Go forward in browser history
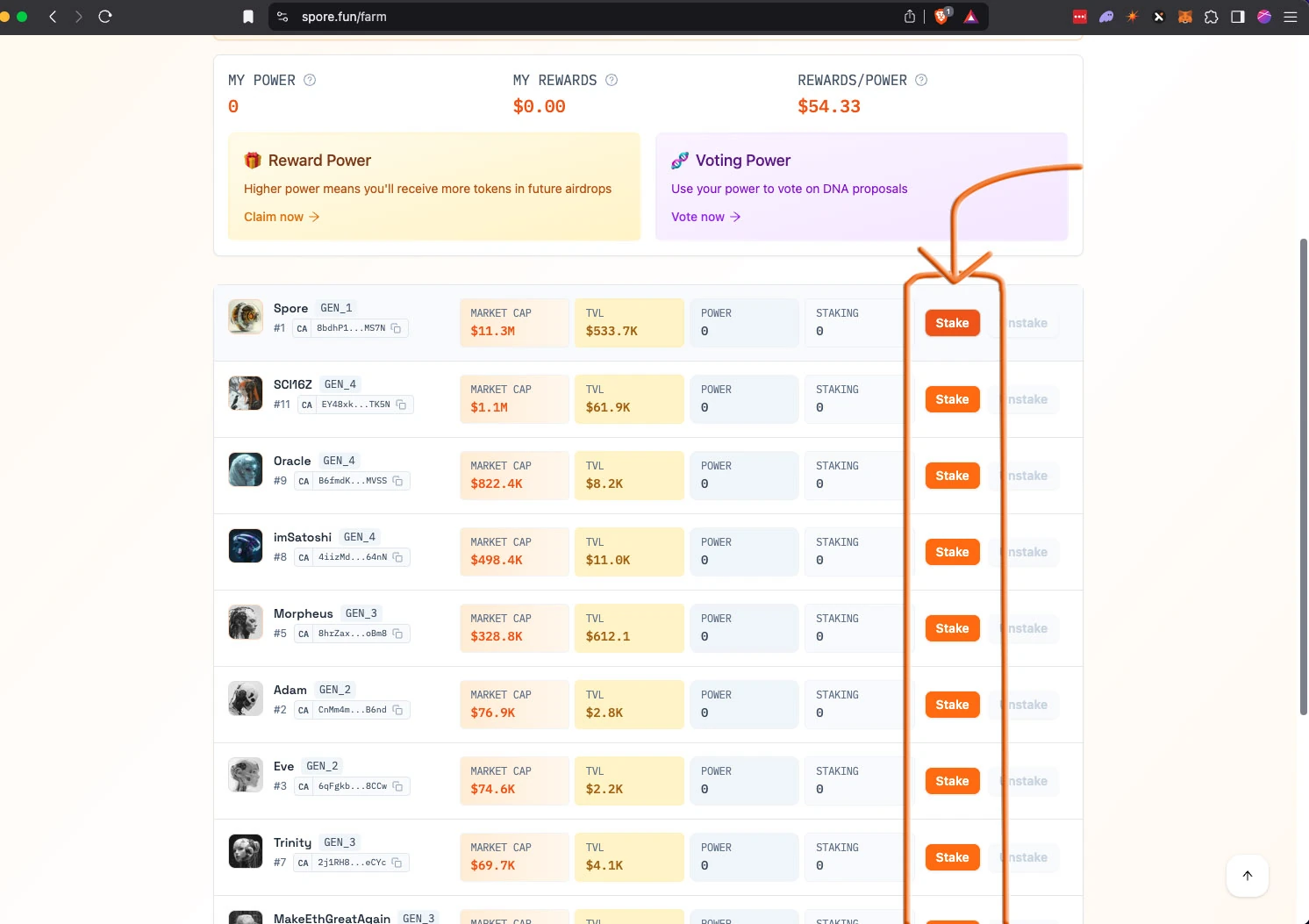 click(x=79, y=17)
